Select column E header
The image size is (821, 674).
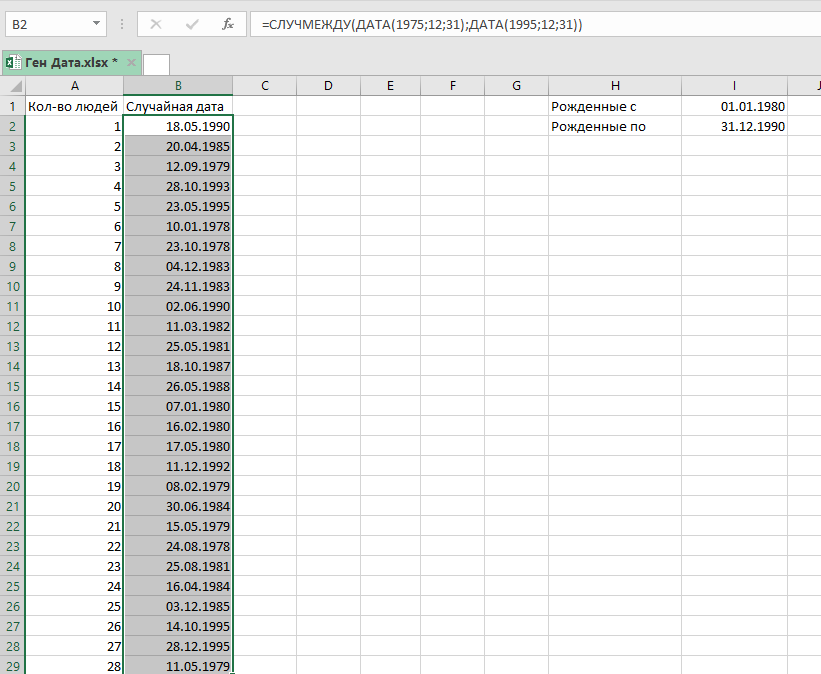click(x=390, y=86)
